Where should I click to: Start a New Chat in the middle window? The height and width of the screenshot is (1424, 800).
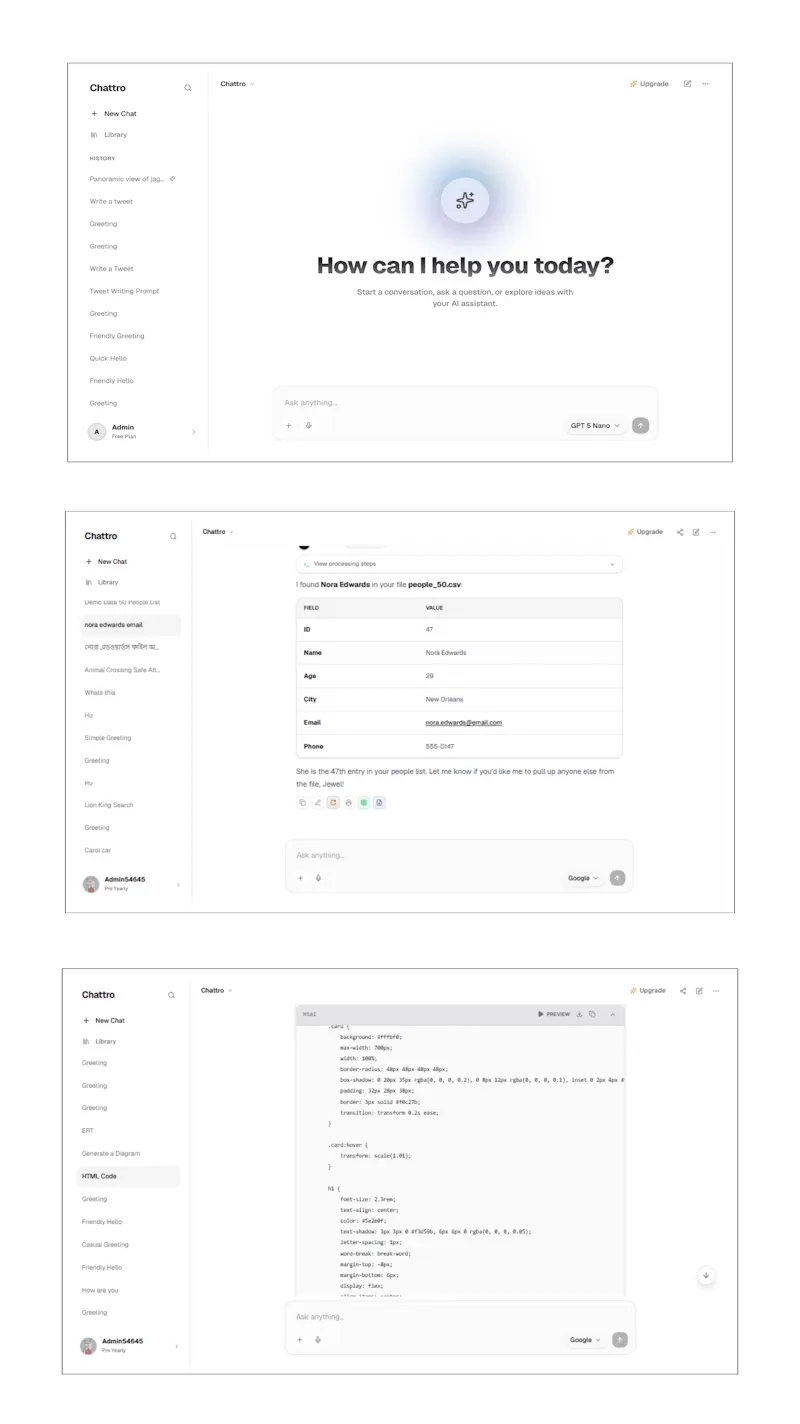(107, 562)
